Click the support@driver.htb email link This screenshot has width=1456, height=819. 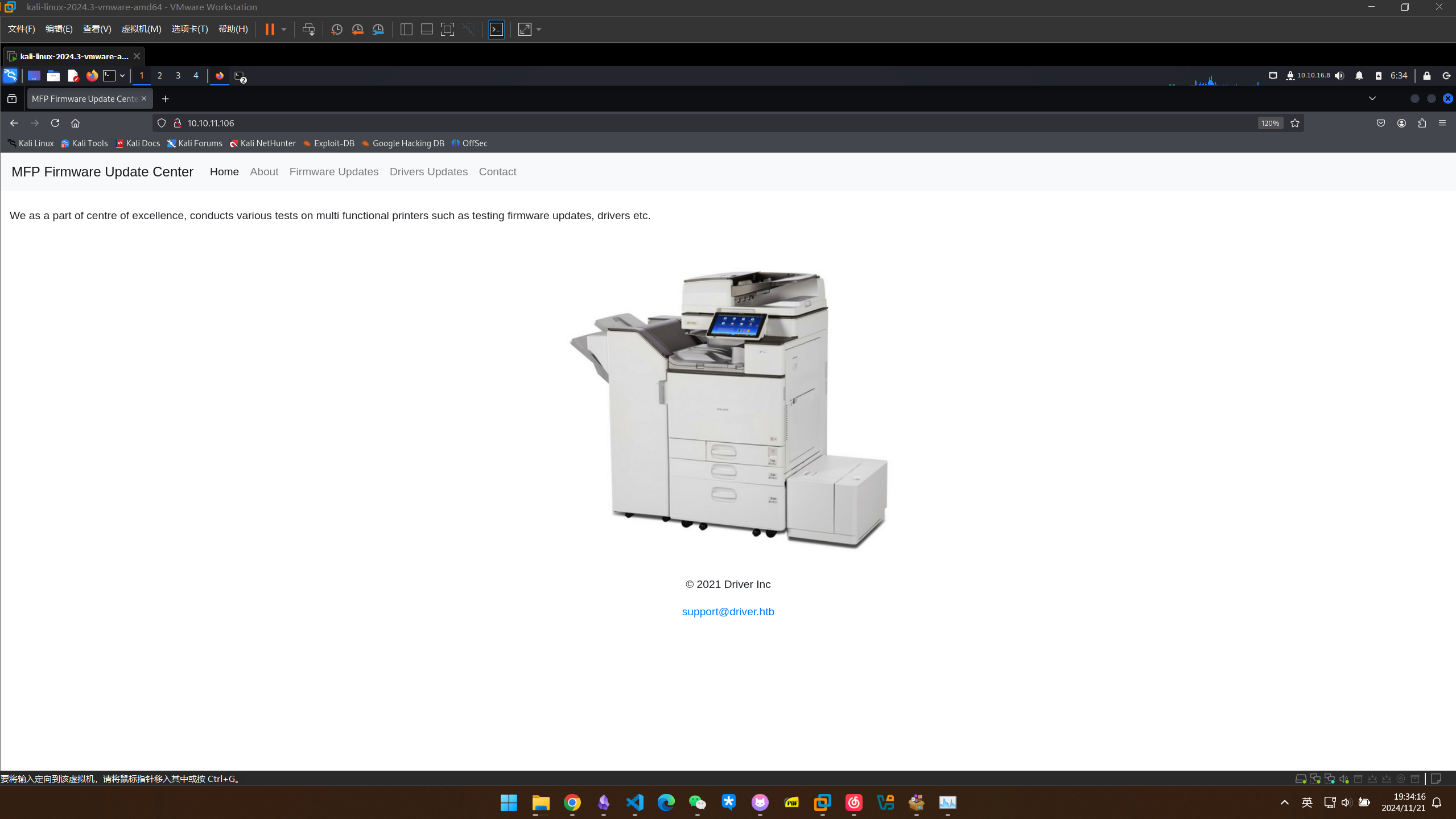click(x=728, y=612)
